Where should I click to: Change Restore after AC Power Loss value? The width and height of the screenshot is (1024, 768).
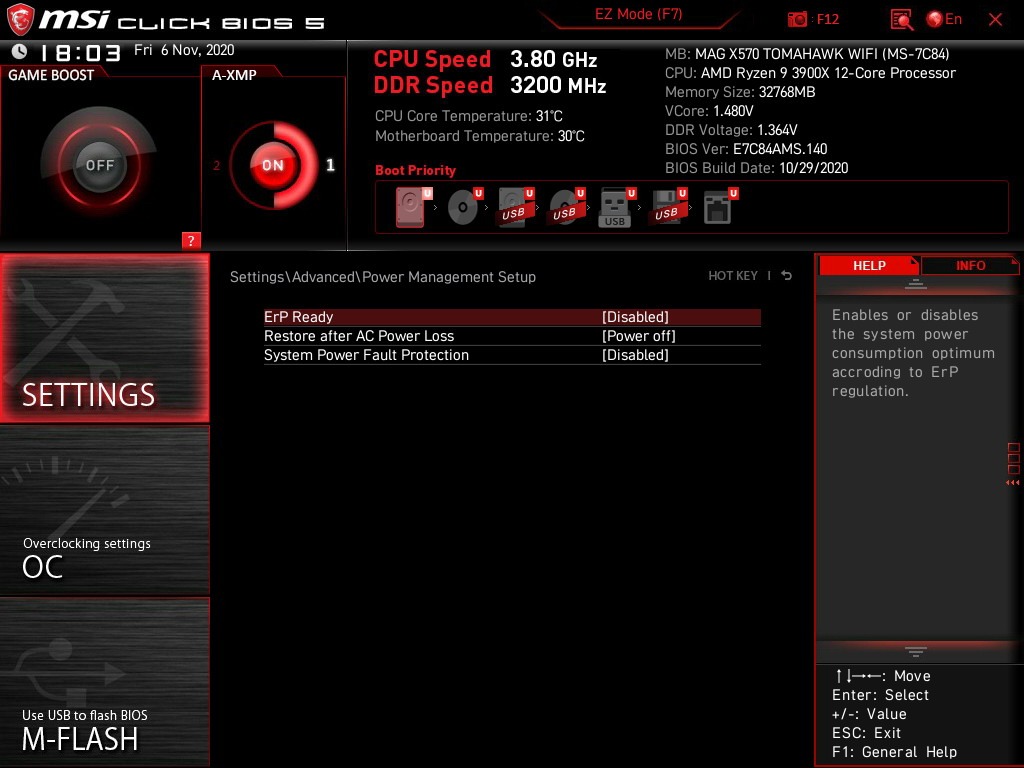(x=639, y=336)
